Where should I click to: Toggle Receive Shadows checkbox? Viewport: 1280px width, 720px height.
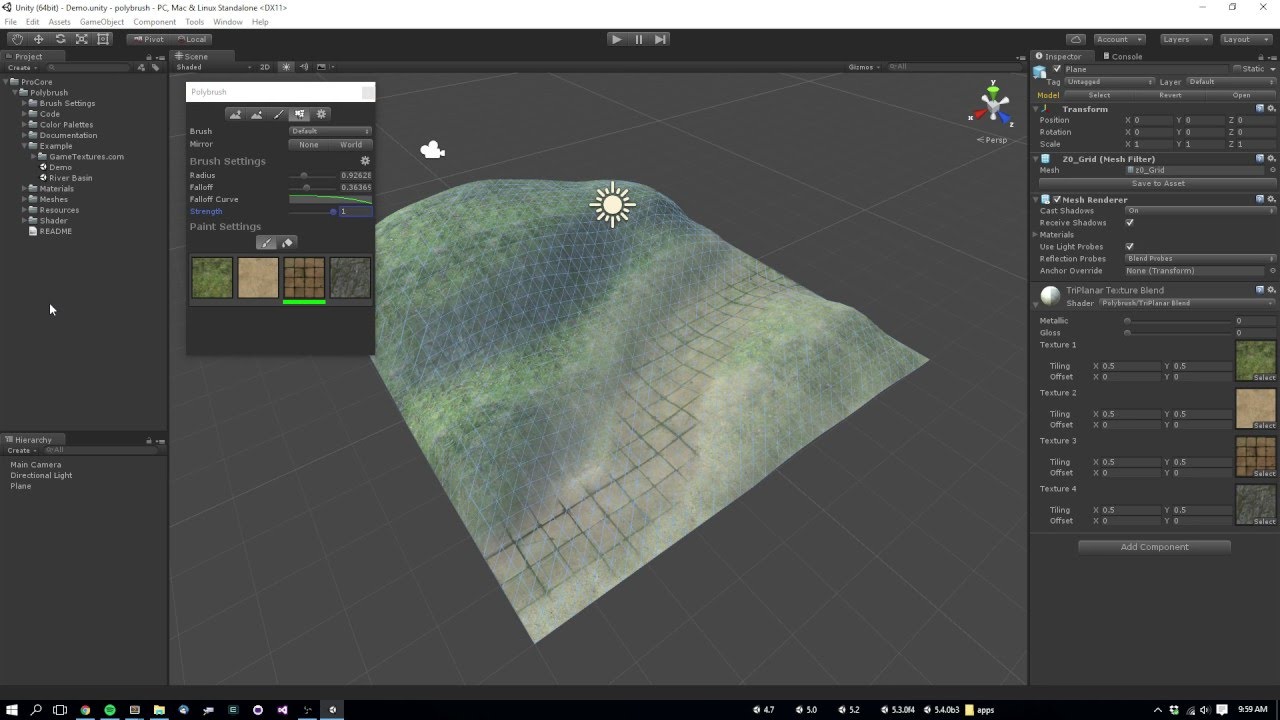(1130, 222)
